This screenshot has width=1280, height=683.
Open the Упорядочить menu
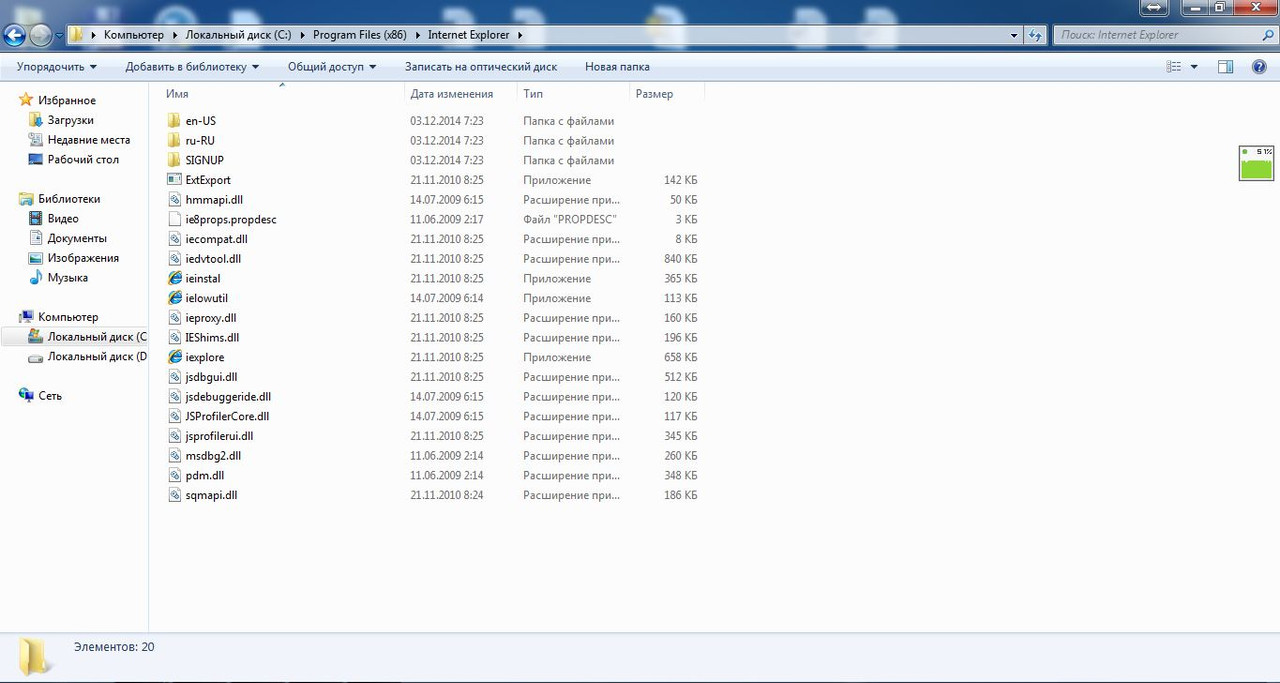coord(57,67)
